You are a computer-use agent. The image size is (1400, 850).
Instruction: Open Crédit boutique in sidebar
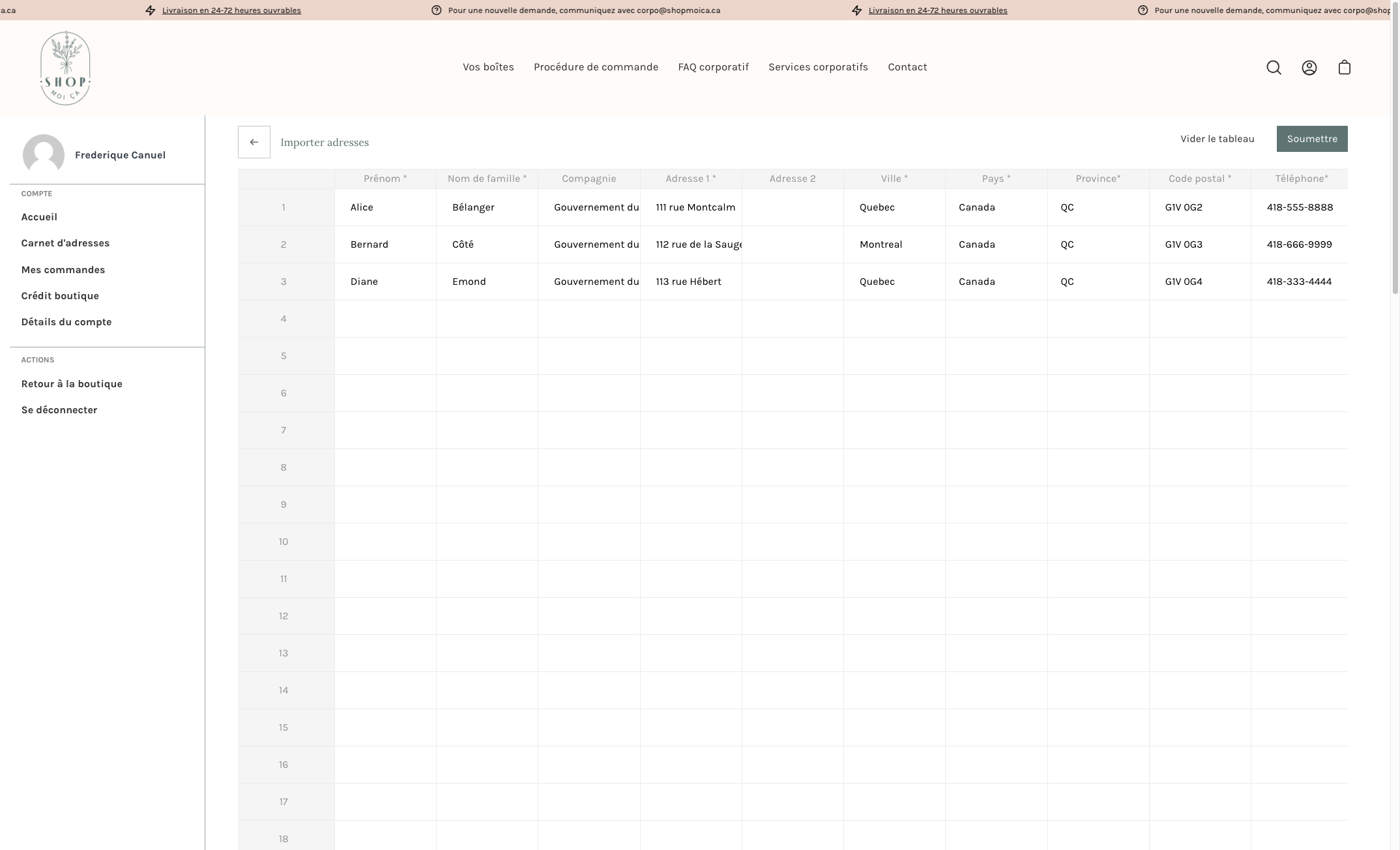pyautogui.click(x=60, y=296)
